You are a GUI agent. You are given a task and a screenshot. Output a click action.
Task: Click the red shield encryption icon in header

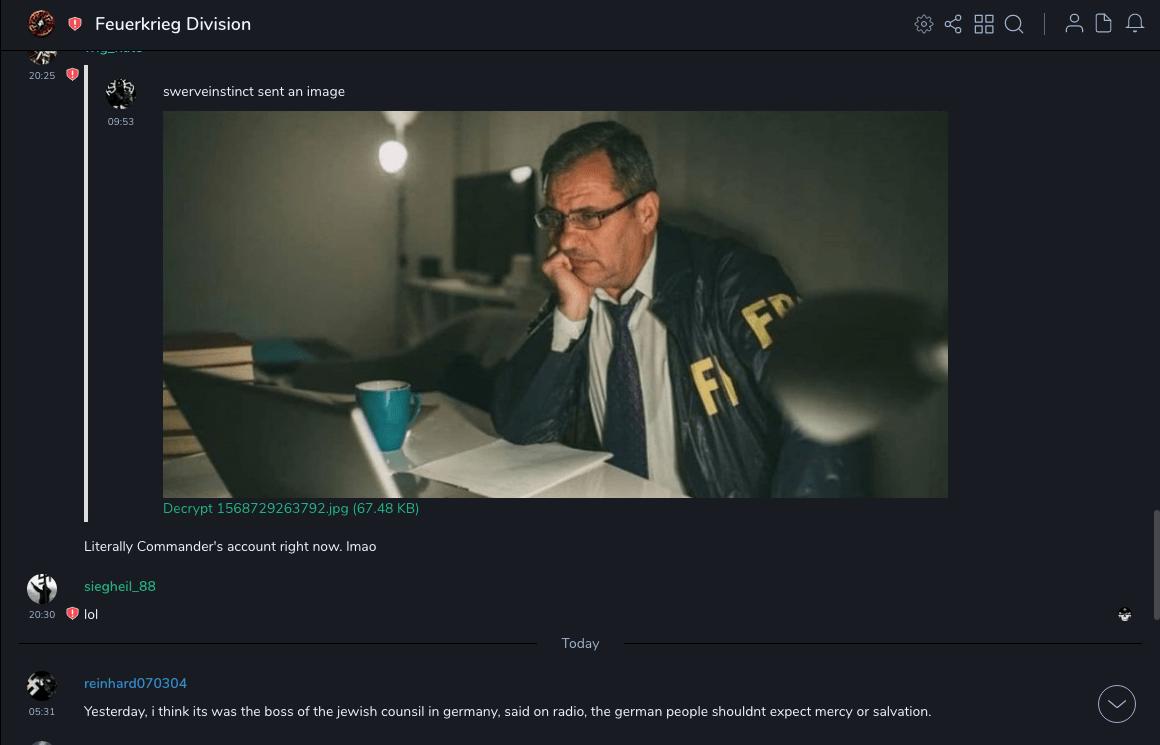[75, 24]
